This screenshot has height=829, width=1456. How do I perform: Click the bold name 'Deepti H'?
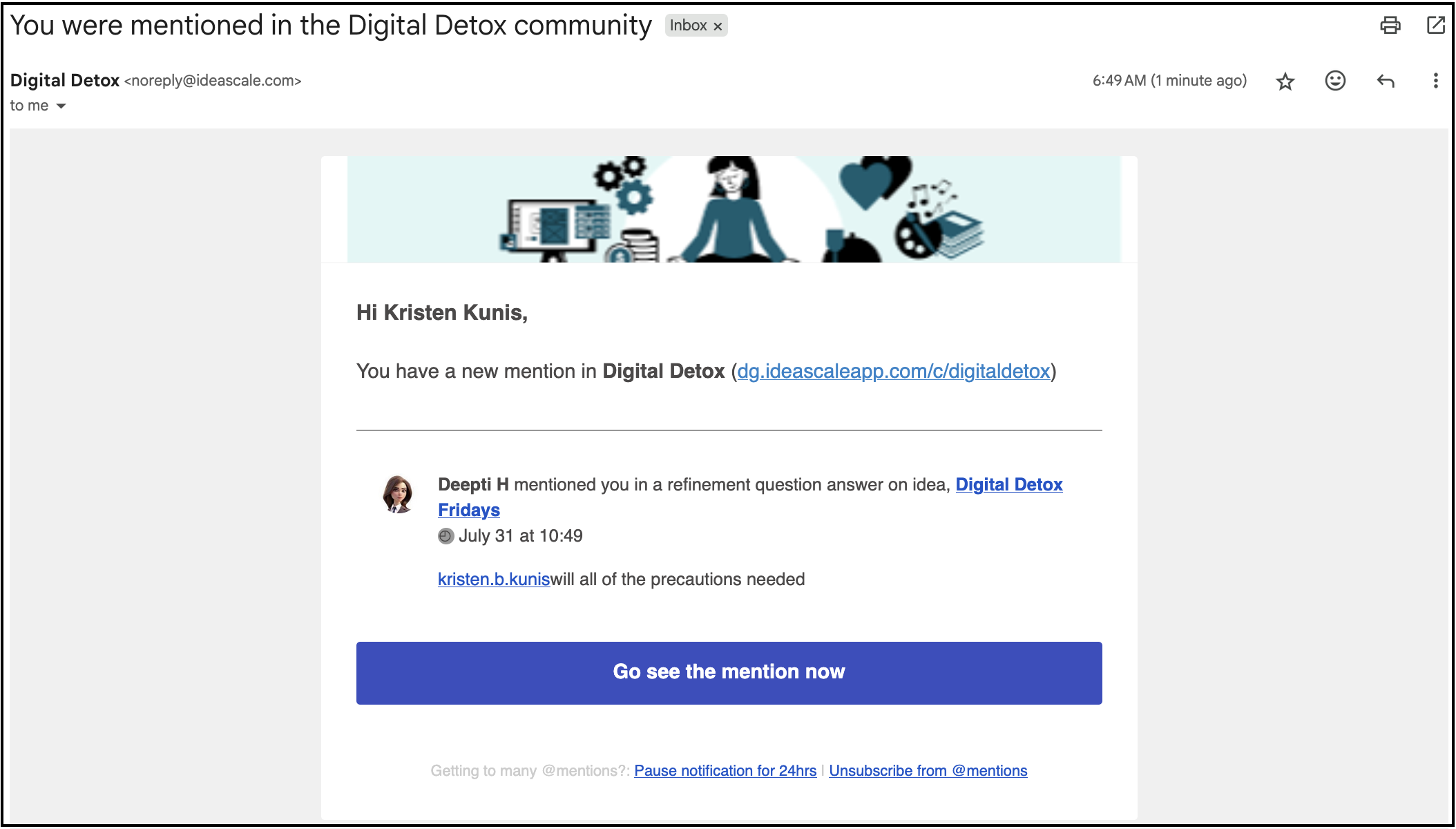[473, 484]
